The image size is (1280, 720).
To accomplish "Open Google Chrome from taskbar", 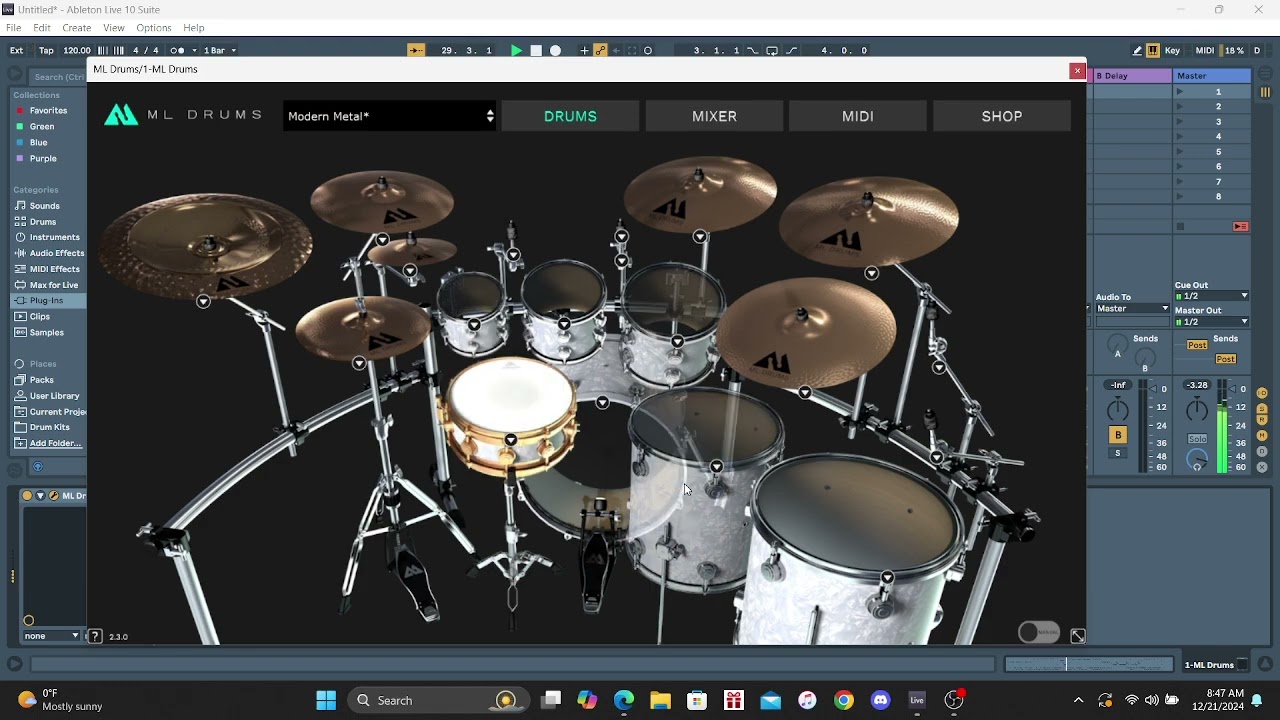I will coord(844,700).
